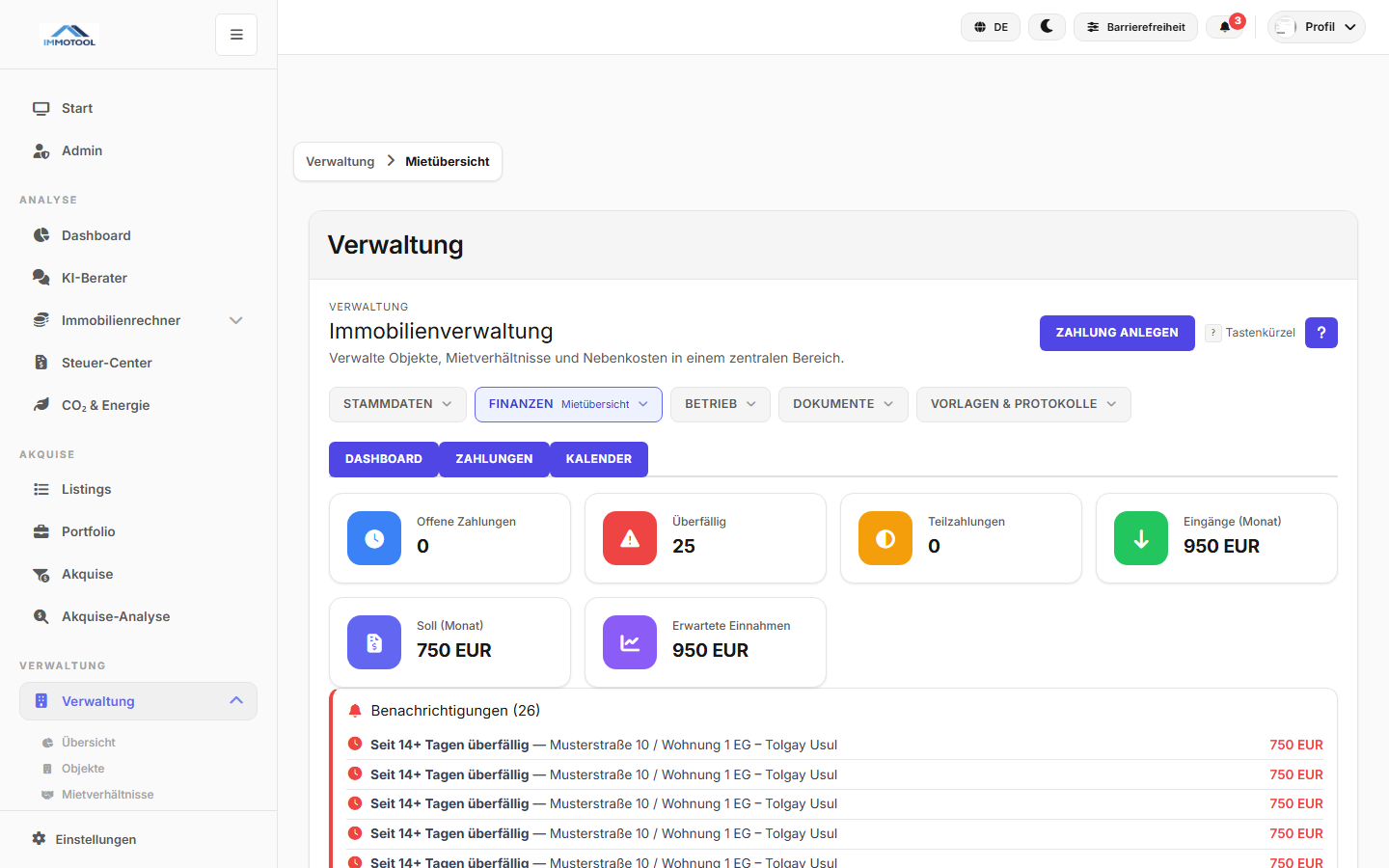Collapse the Verwaltung sidebar section
The width and height of the screenshot is (1389, 868).
pyautogui.click(x=236, y=701)
